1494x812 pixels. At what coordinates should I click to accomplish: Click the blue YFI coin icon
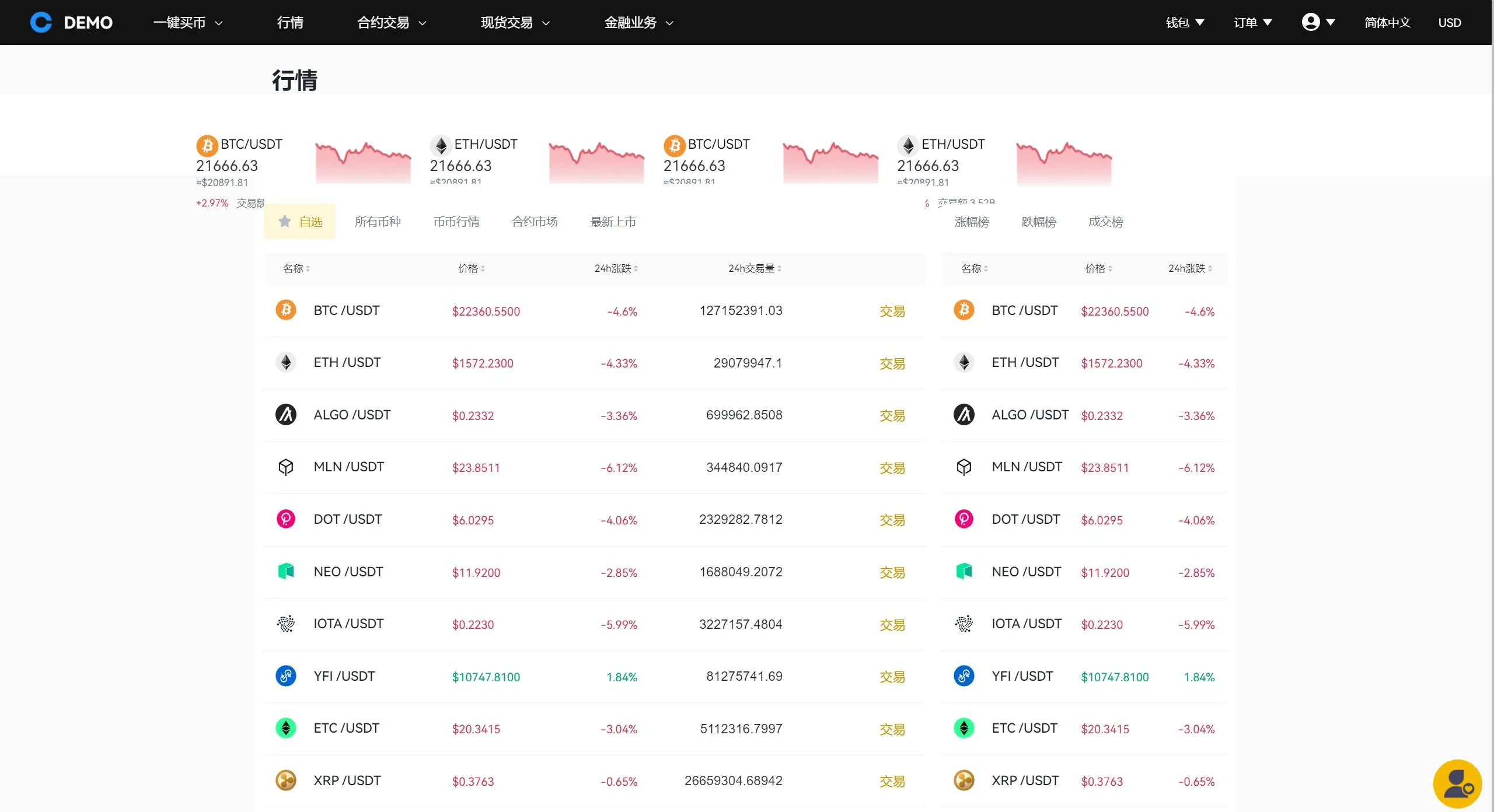click(x=285, y=676)
